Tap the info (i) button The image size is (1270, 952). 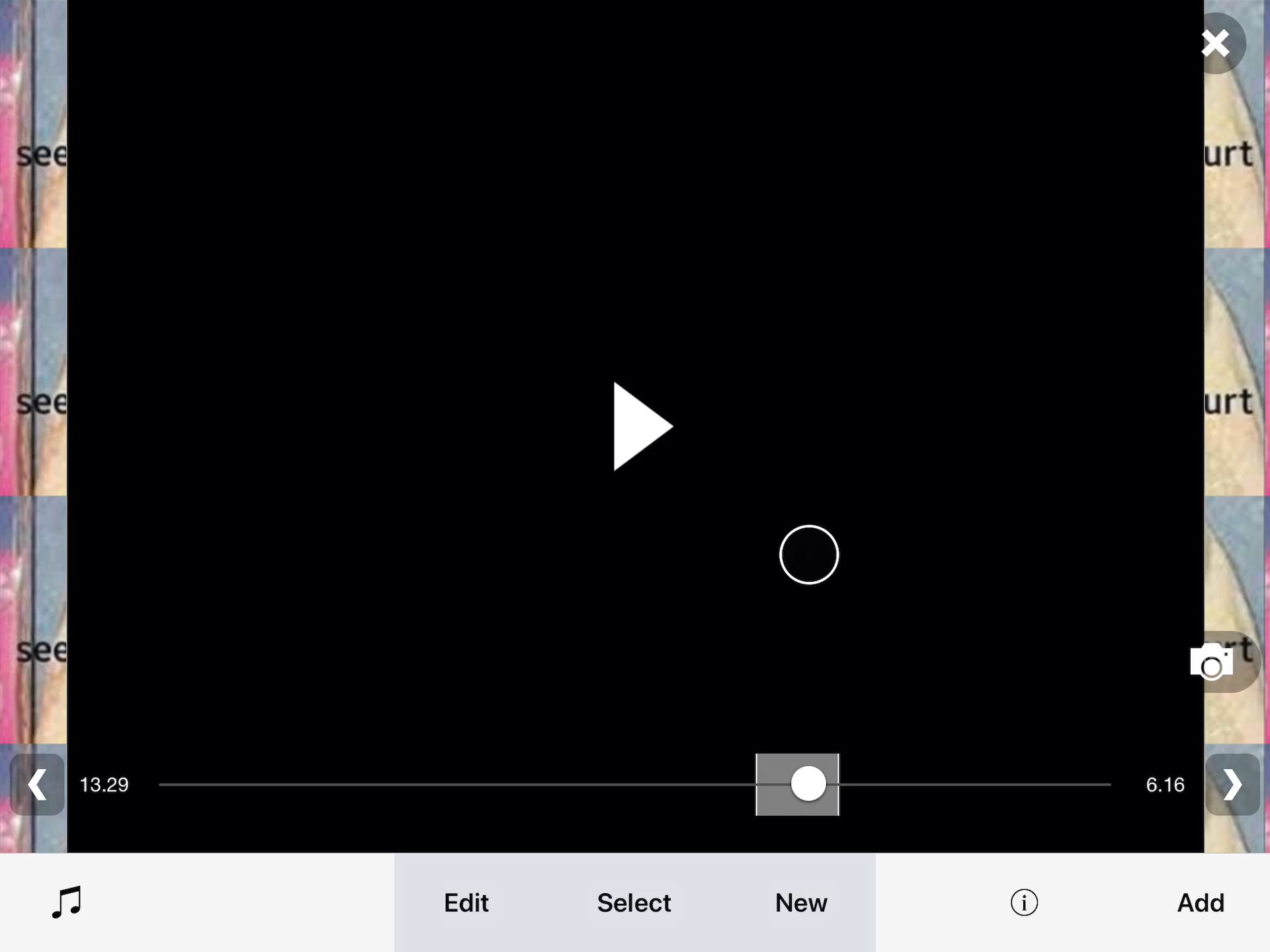coord(1024,902)
